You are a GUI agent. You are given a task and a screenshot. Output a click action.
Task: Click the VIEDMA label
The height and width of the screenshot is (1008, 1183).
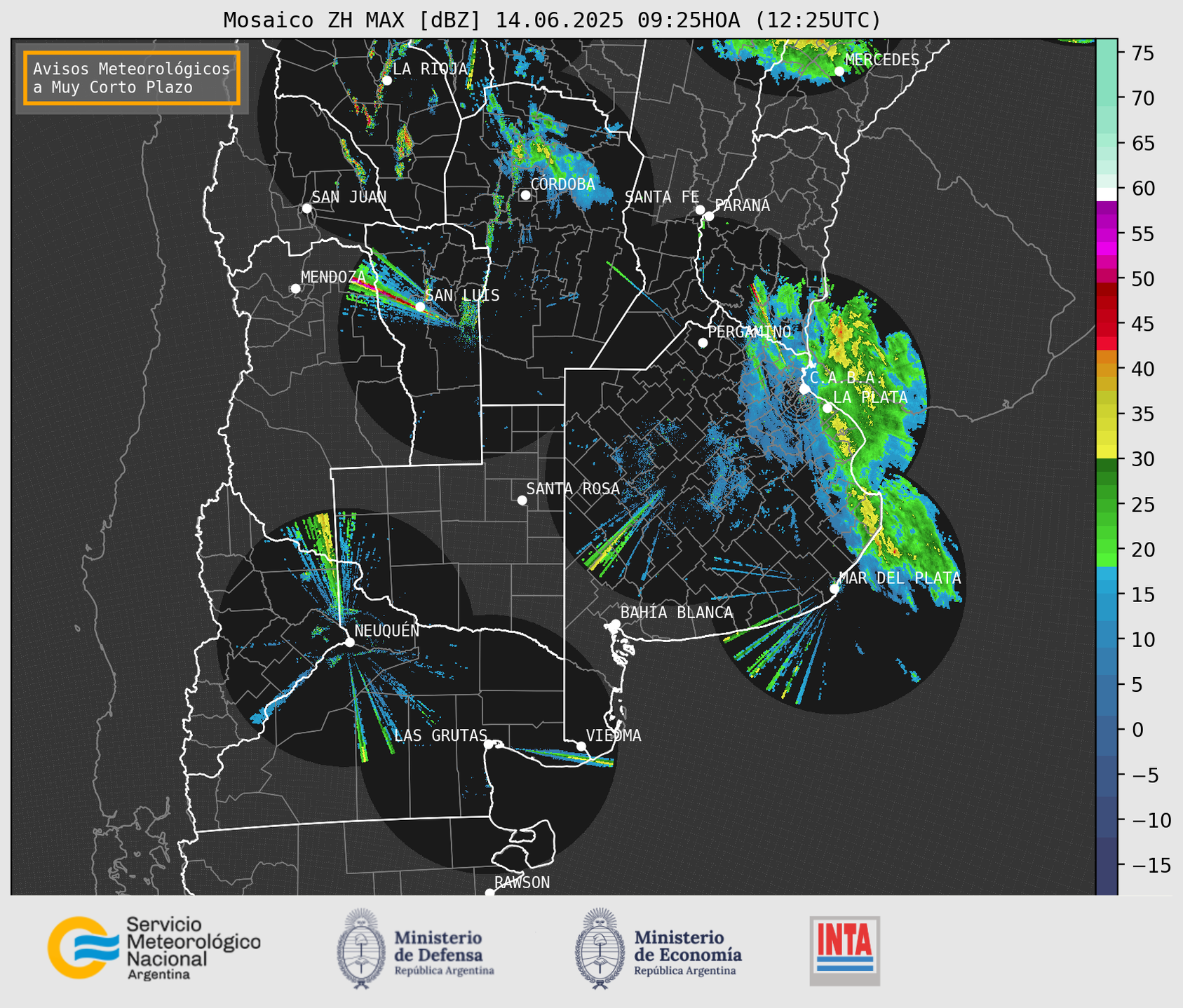[614, 735]
